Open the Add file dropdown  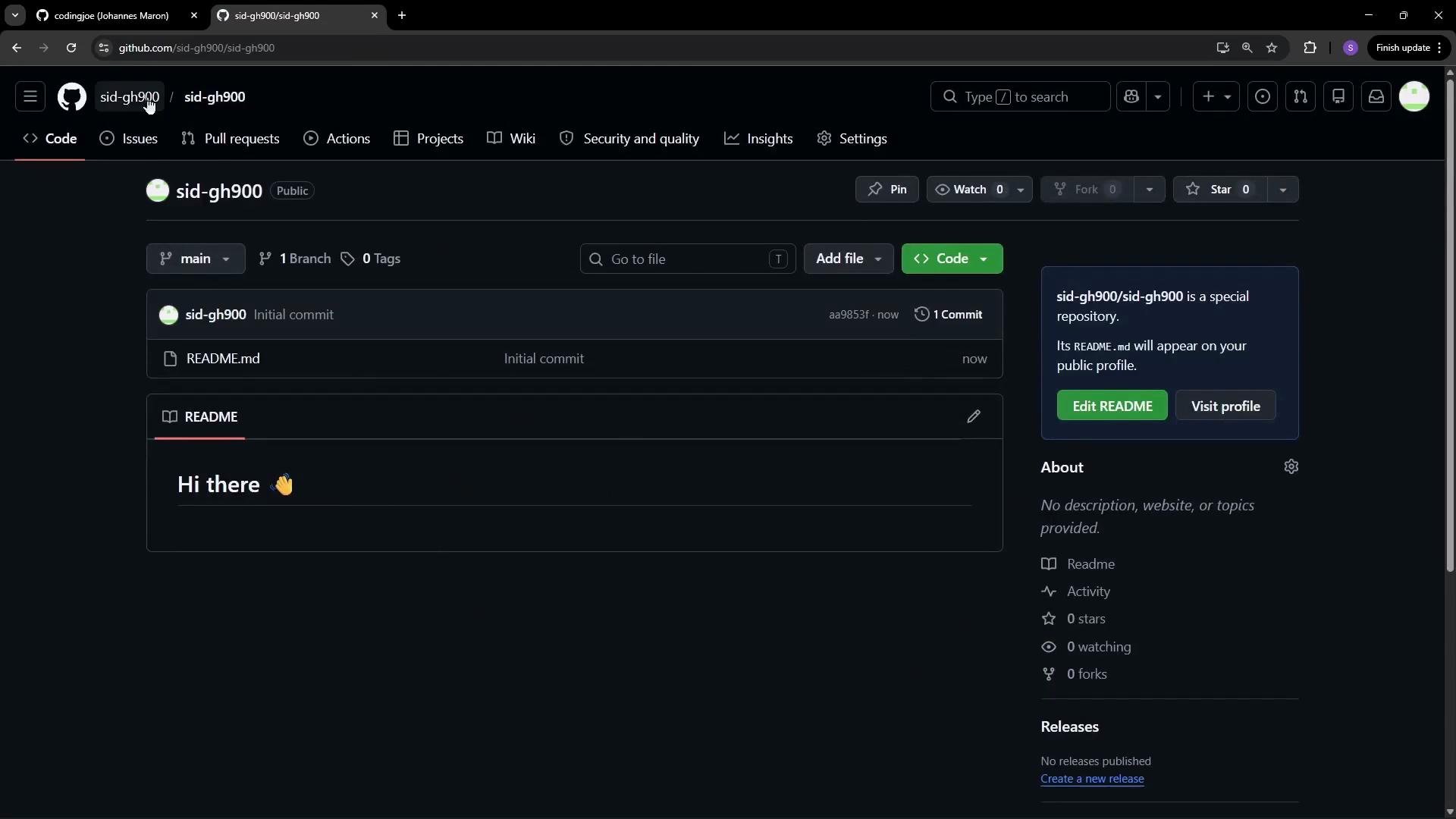click(849, 259)
